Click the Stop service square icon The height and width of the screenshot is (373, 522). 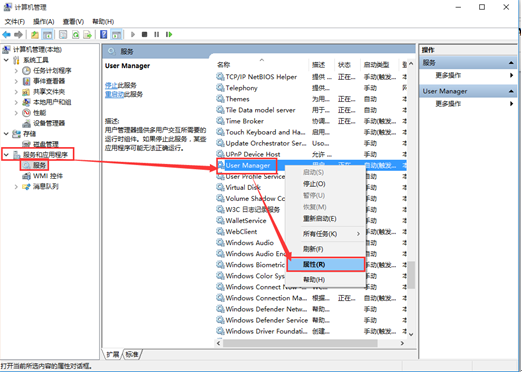144,34
